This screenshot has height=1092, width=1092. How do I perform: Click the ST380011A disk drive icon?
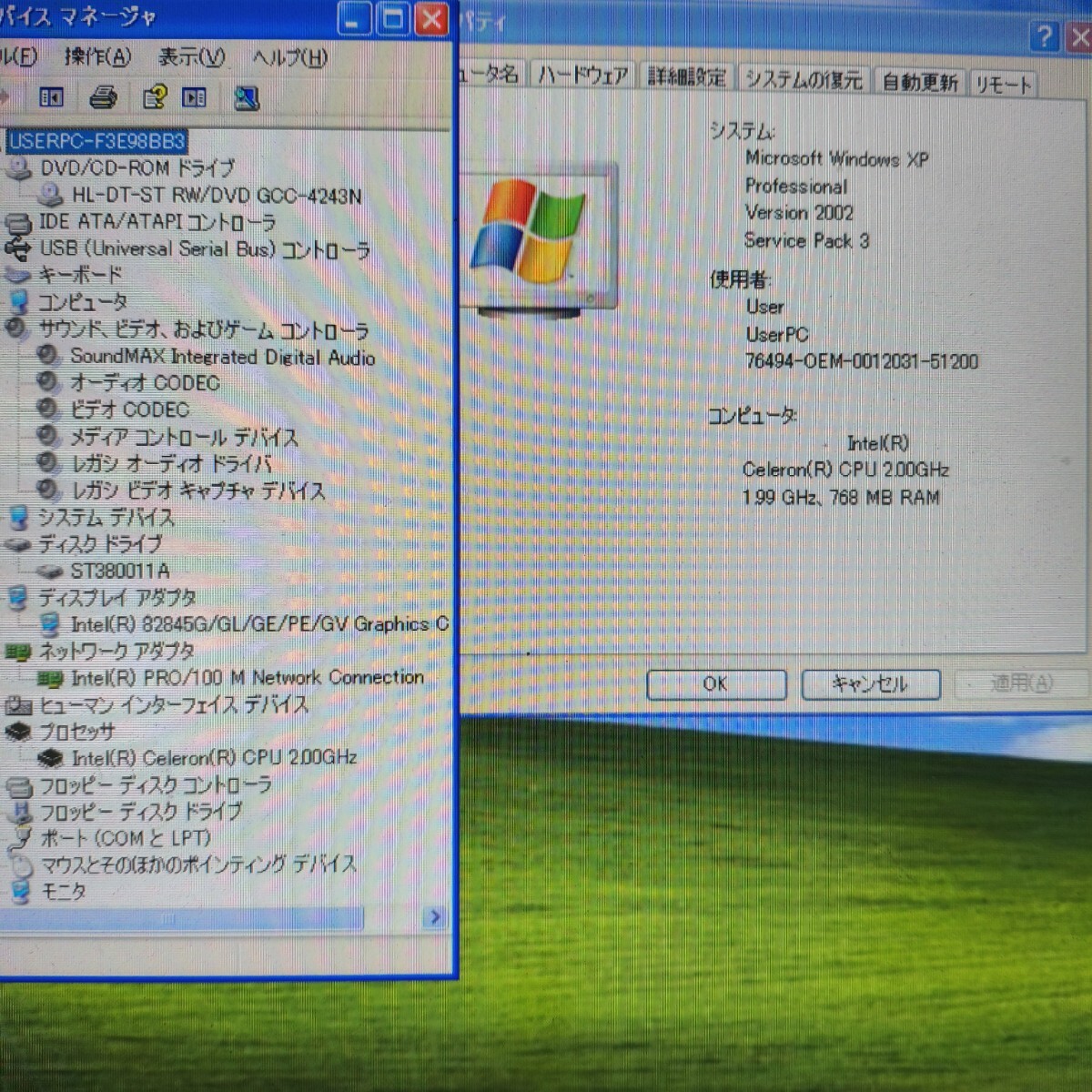[49, 571]
